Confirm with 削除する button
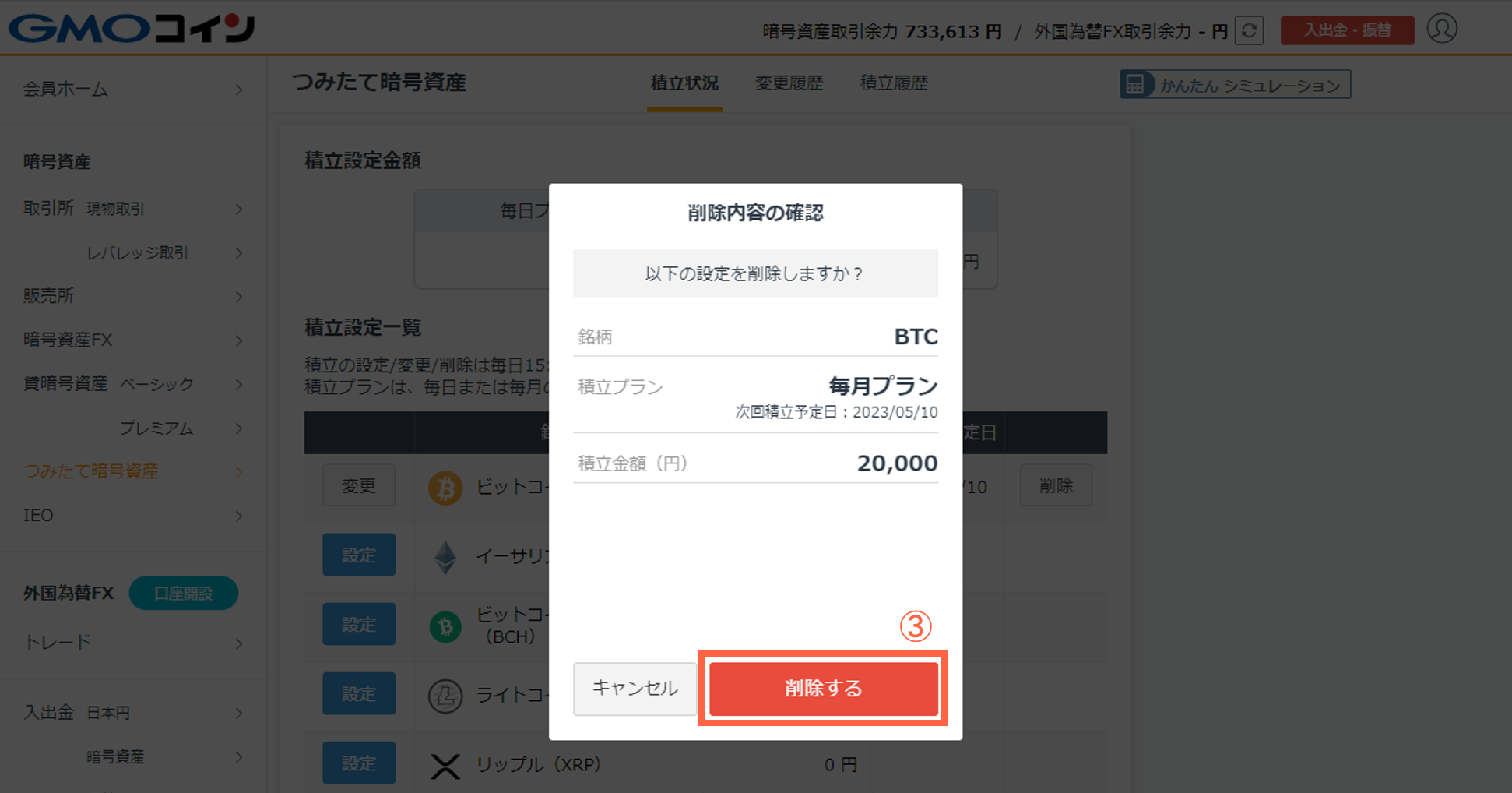Screen dimensions: 1512x793 (823, 689)
